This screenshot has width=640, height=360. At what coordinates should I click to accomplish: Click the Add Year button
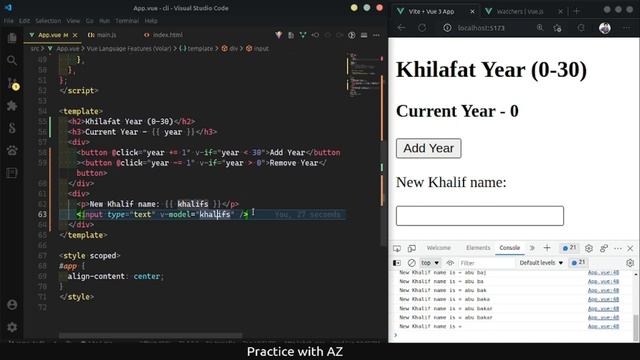pos(429,148)
